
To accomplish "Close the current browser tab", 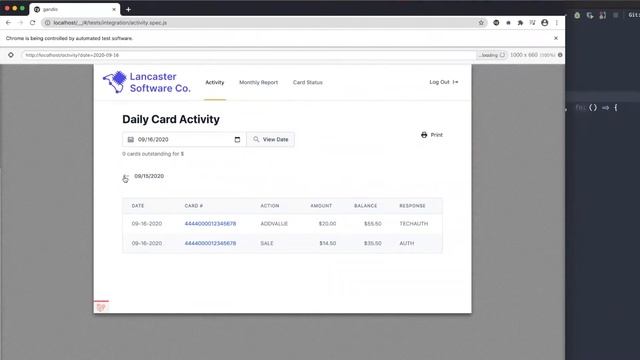I will [114, 9].
